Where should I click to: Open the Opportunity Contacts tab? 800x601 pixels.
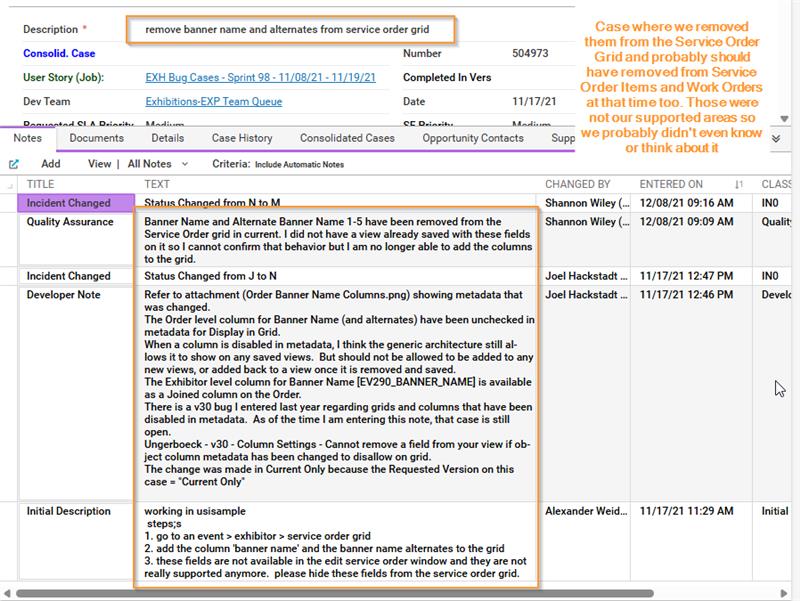pos(473,138)
